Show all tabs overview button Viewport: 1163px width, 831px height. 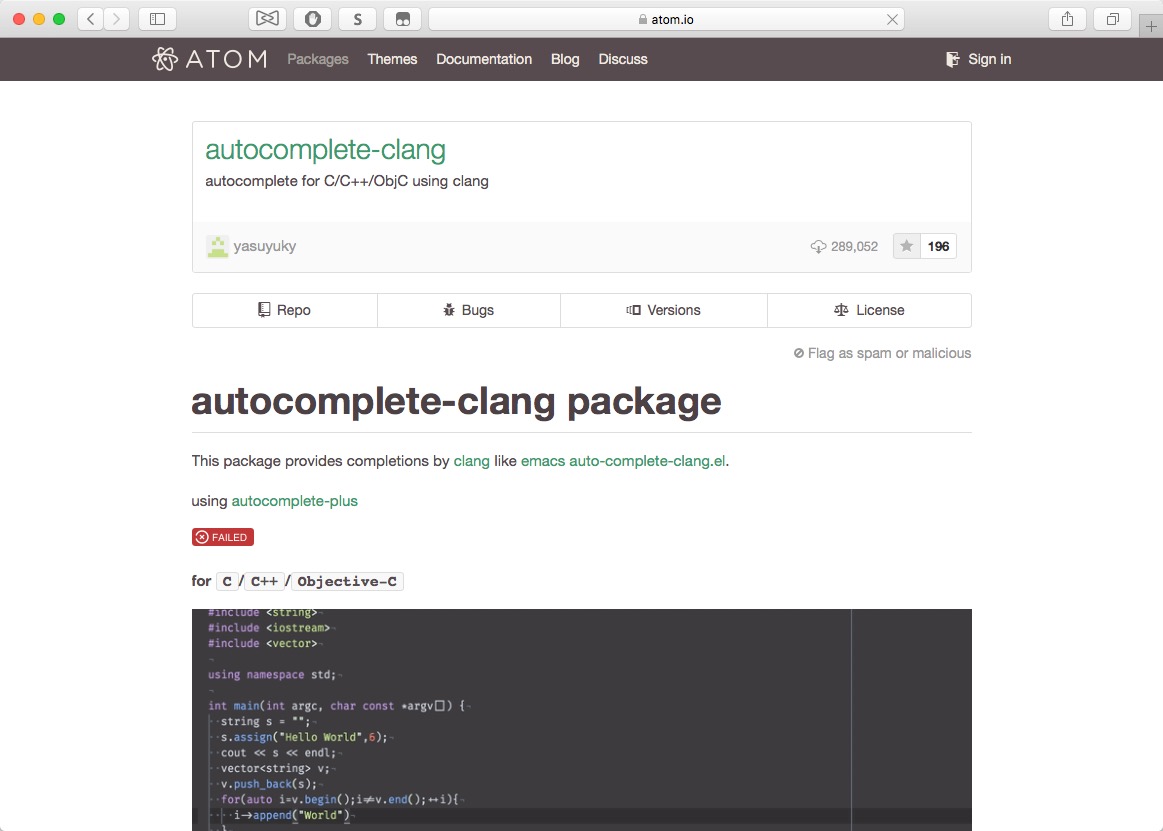(x=1113, y=19)
